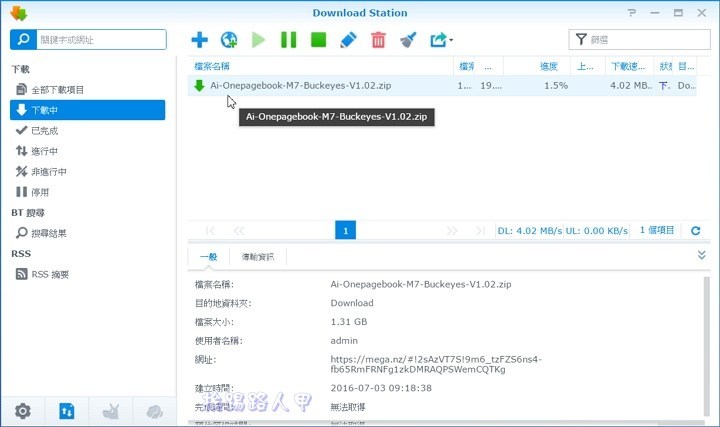720x427 pixels.
Task: Click the 1.5% progress cell
Action: click(x=556, y=85)
